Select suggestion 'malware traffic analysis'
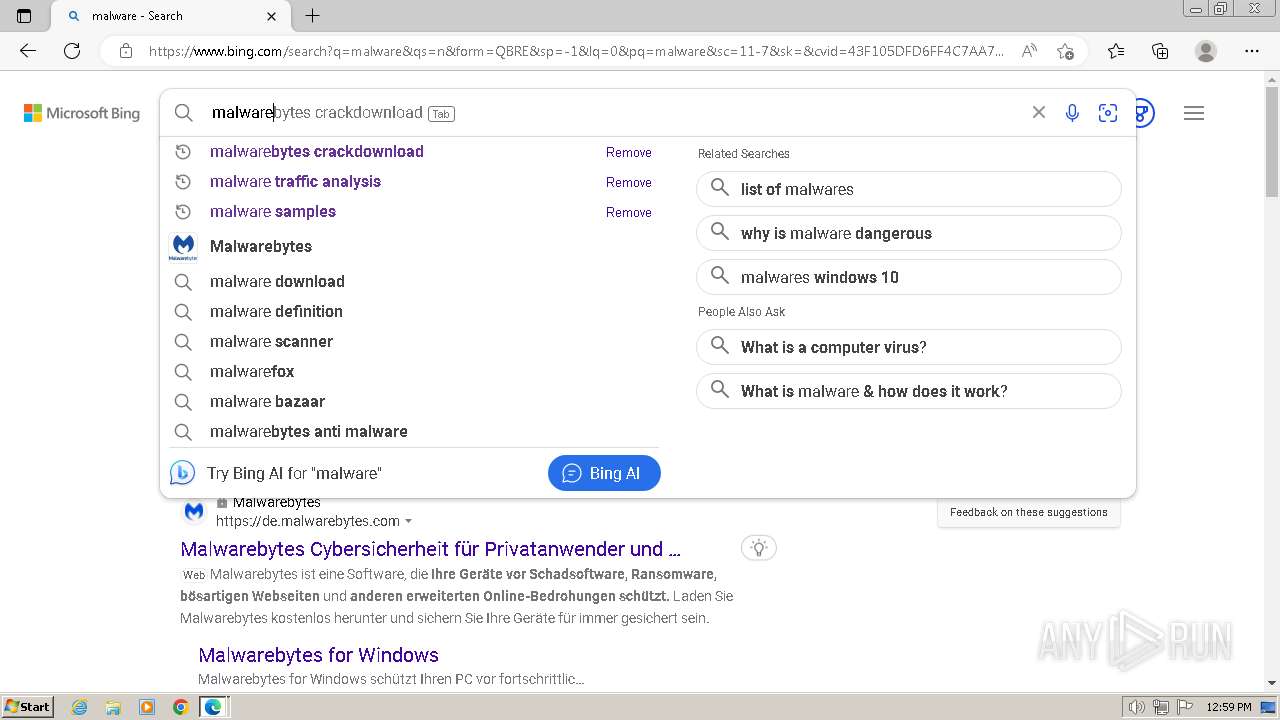This screenshot has height=720, width=1280. tap(295, 182)
